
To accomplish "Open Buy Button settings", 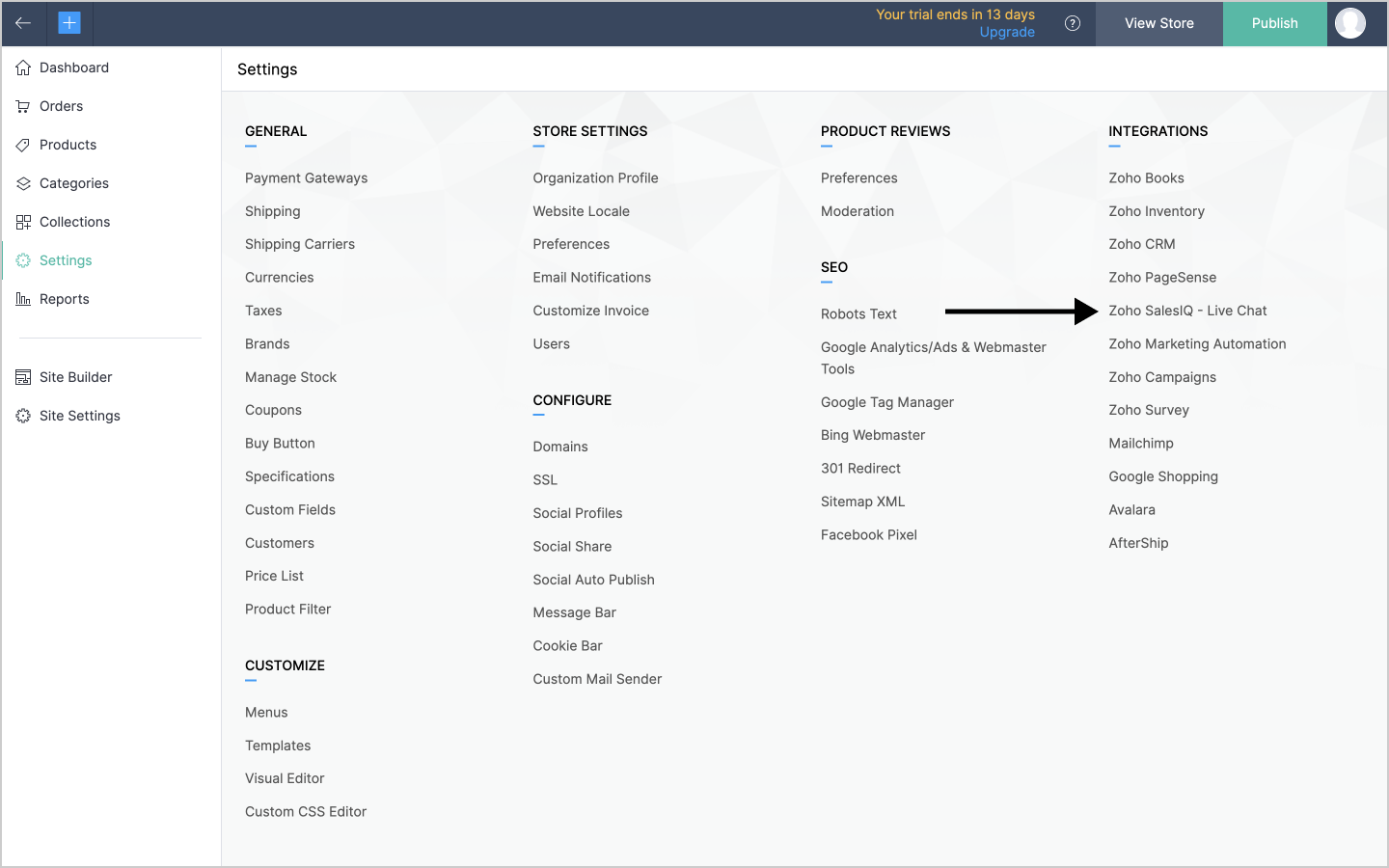I will click(x=280, y=444).
